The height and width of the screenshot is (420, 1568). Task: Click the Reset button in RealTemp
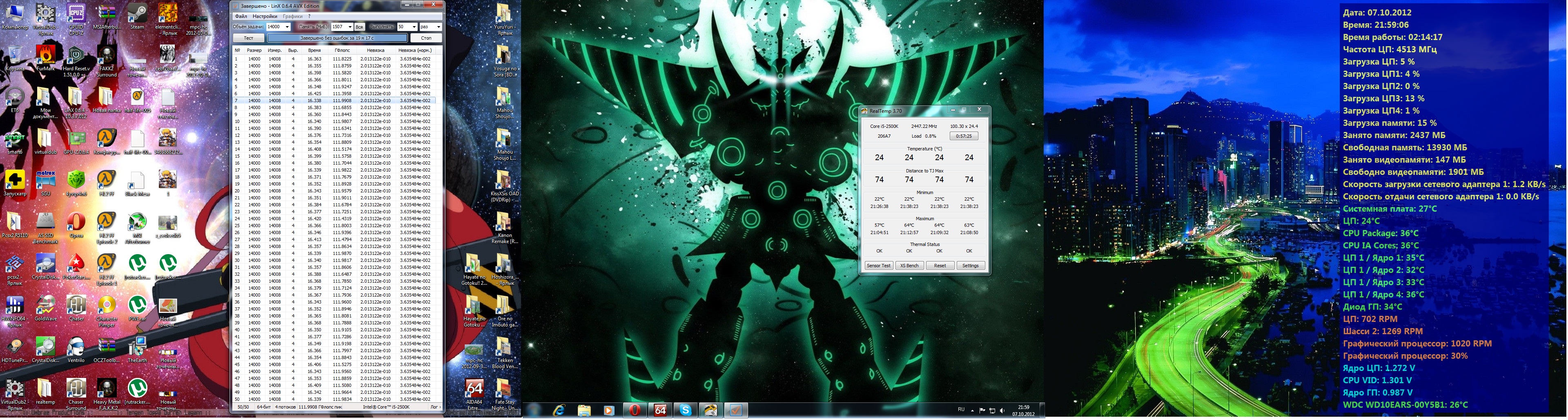click(940, 266)
